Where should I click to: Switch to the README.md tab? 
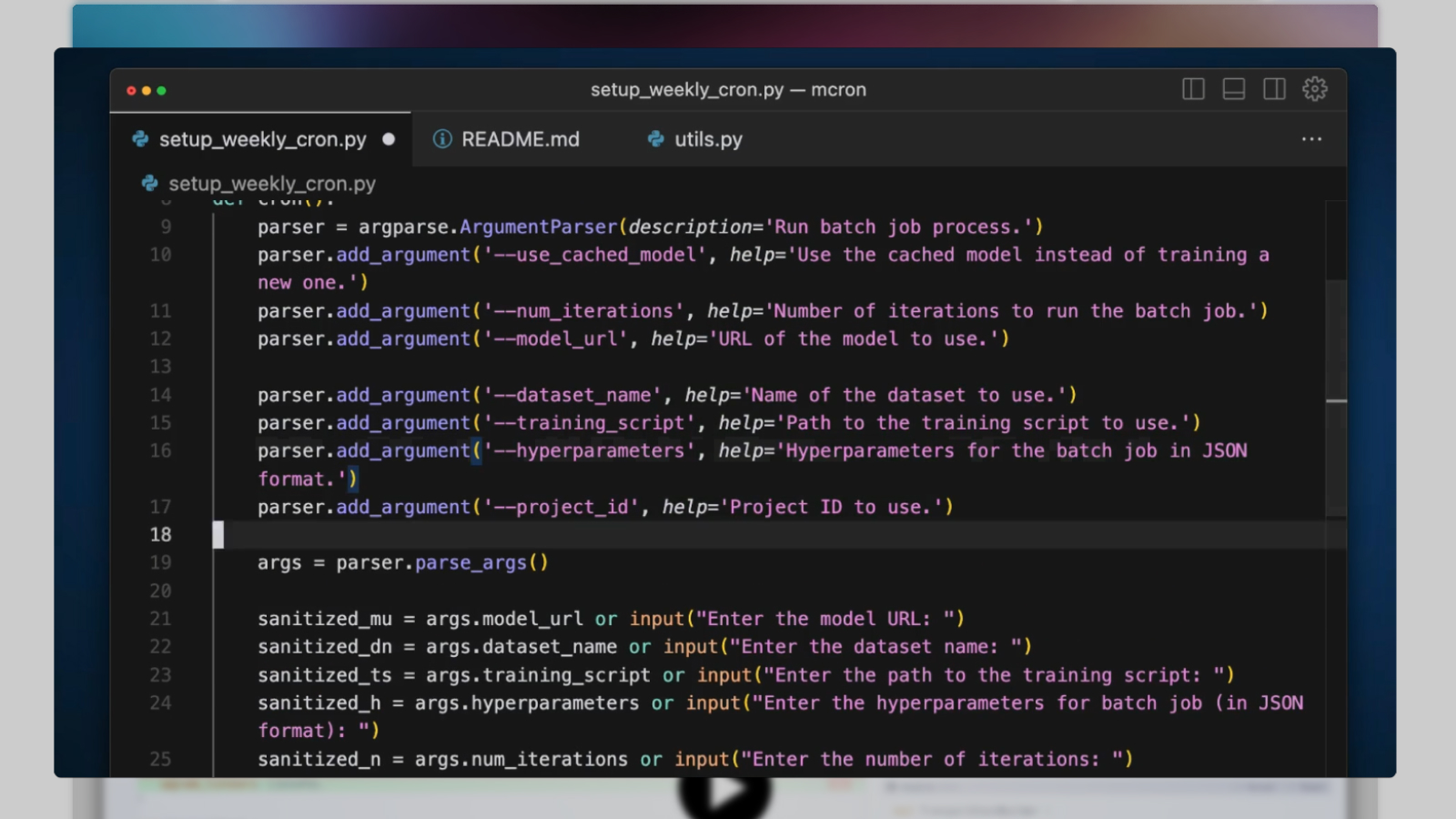click(x=520, y=139)
